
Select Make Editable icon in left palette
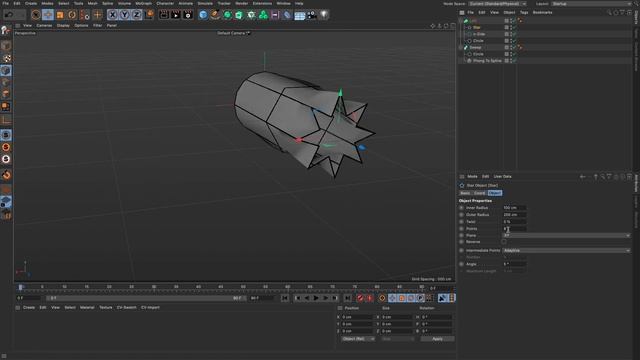click(6, 31)
